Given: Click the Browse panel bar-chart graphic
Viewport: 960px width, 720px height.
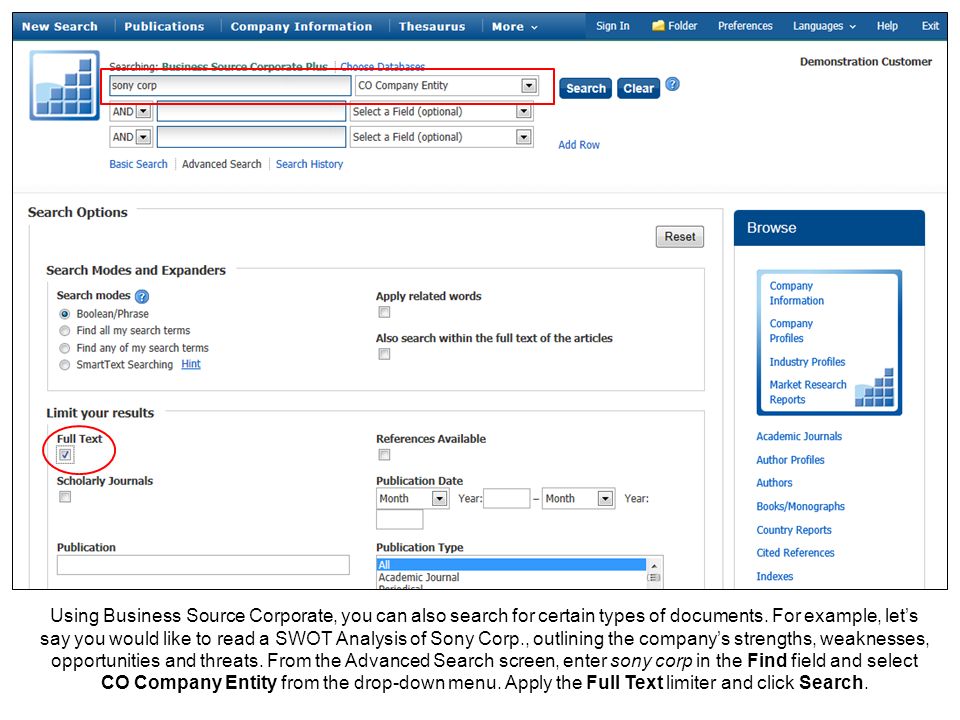Looking at the screenshot, I should click(874, 388).
